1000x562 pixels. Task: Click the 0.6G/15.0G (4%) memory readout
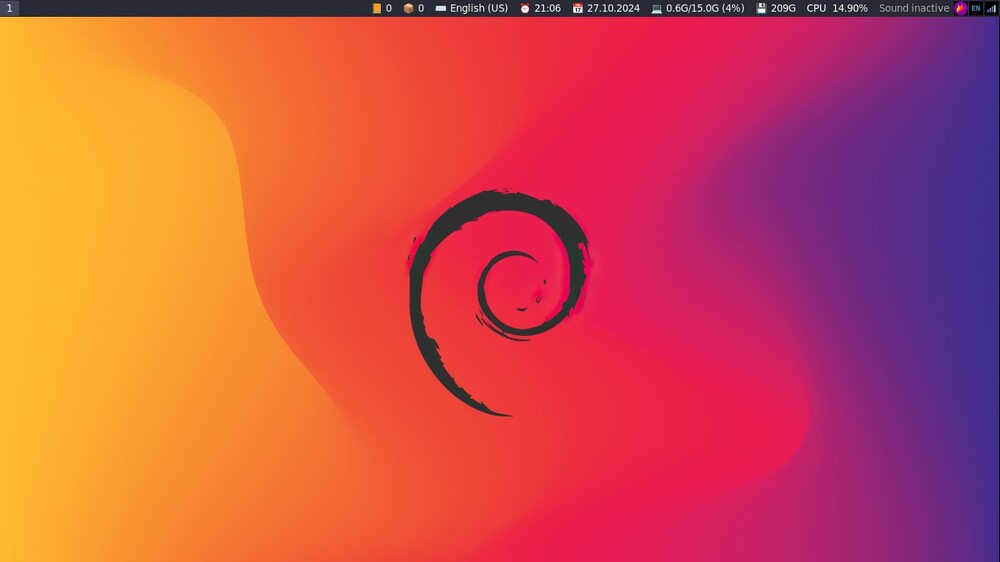[705, 8]
